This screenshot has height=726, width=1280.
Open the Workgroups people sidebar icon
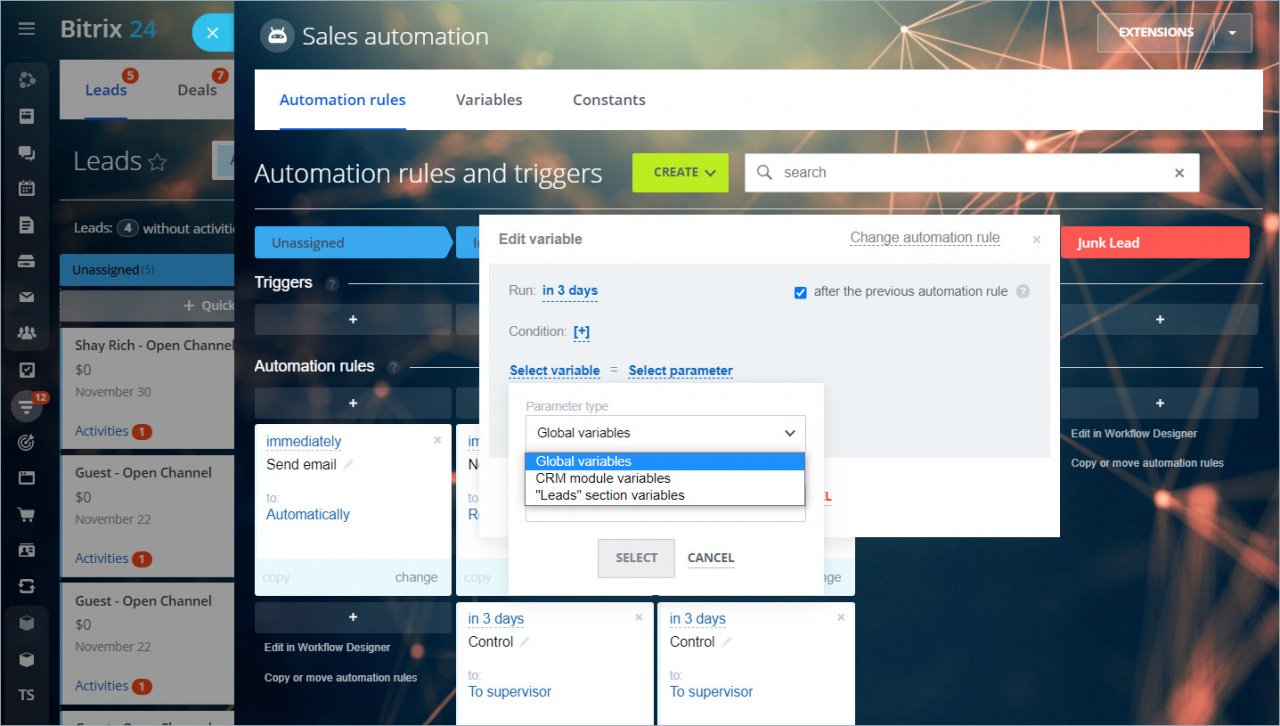[x=27, y=333]
